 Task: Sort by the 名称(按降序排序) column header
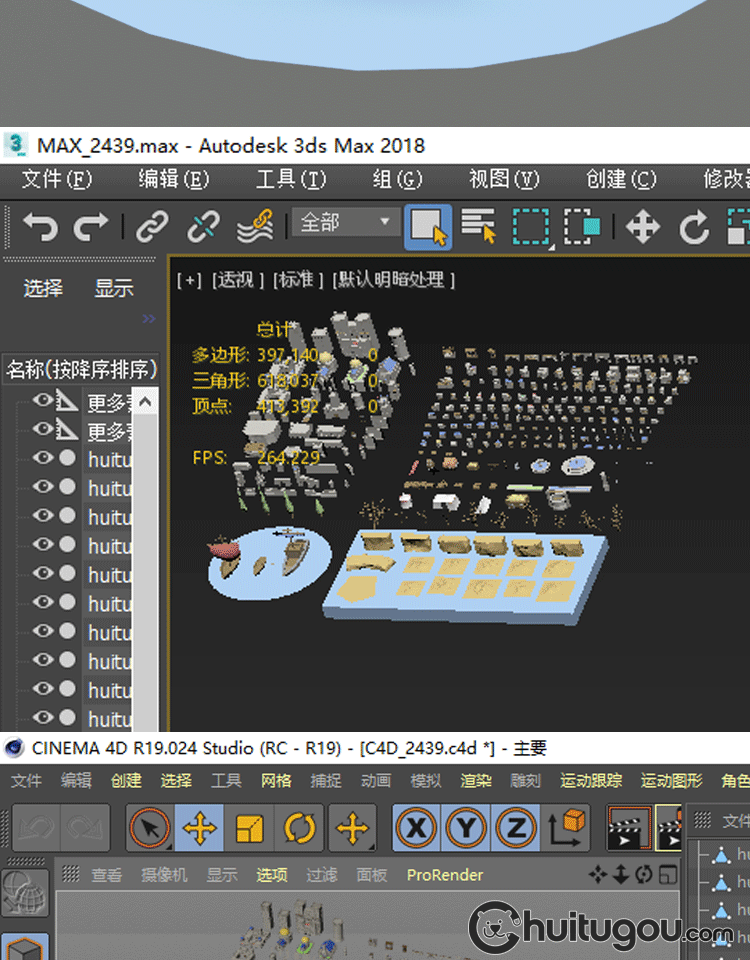click(81, 369)
